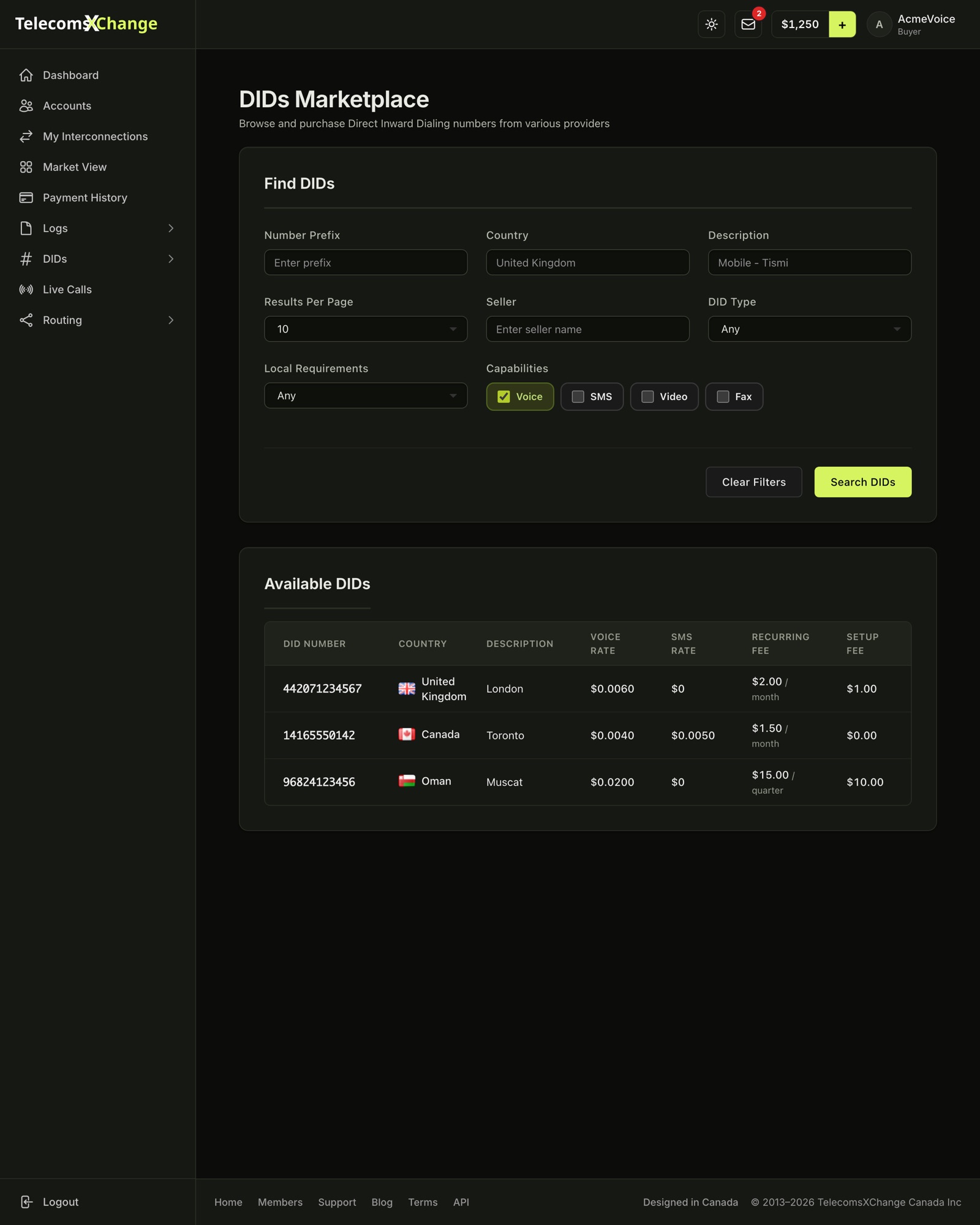Click the DIDs hash icon

tap(26, 259)
